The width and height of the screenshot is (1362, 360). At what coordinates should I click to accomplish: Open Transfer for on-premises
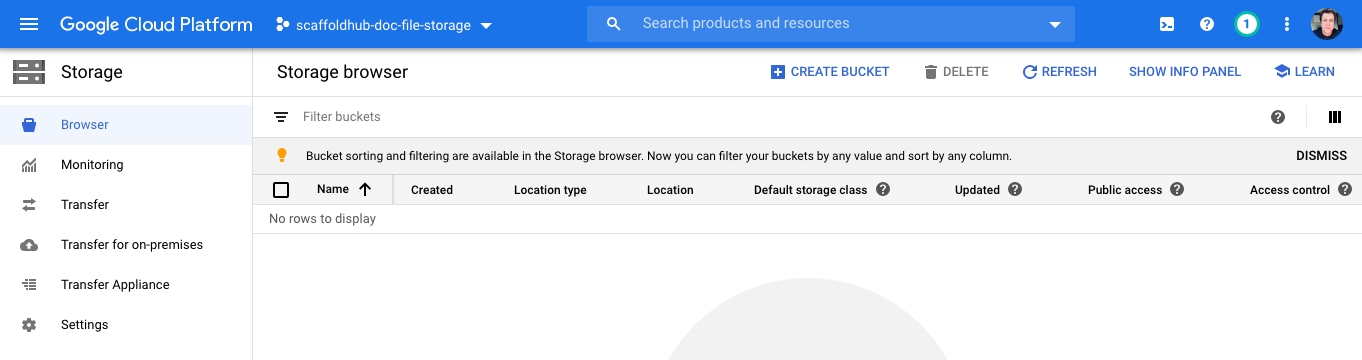[126, 245]
